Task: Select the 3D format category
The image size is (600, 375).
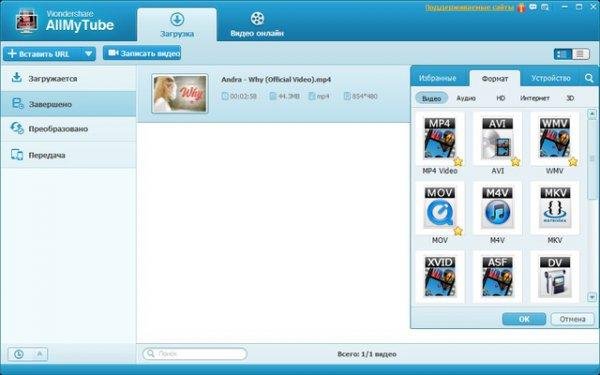Action: click(570, 98)
